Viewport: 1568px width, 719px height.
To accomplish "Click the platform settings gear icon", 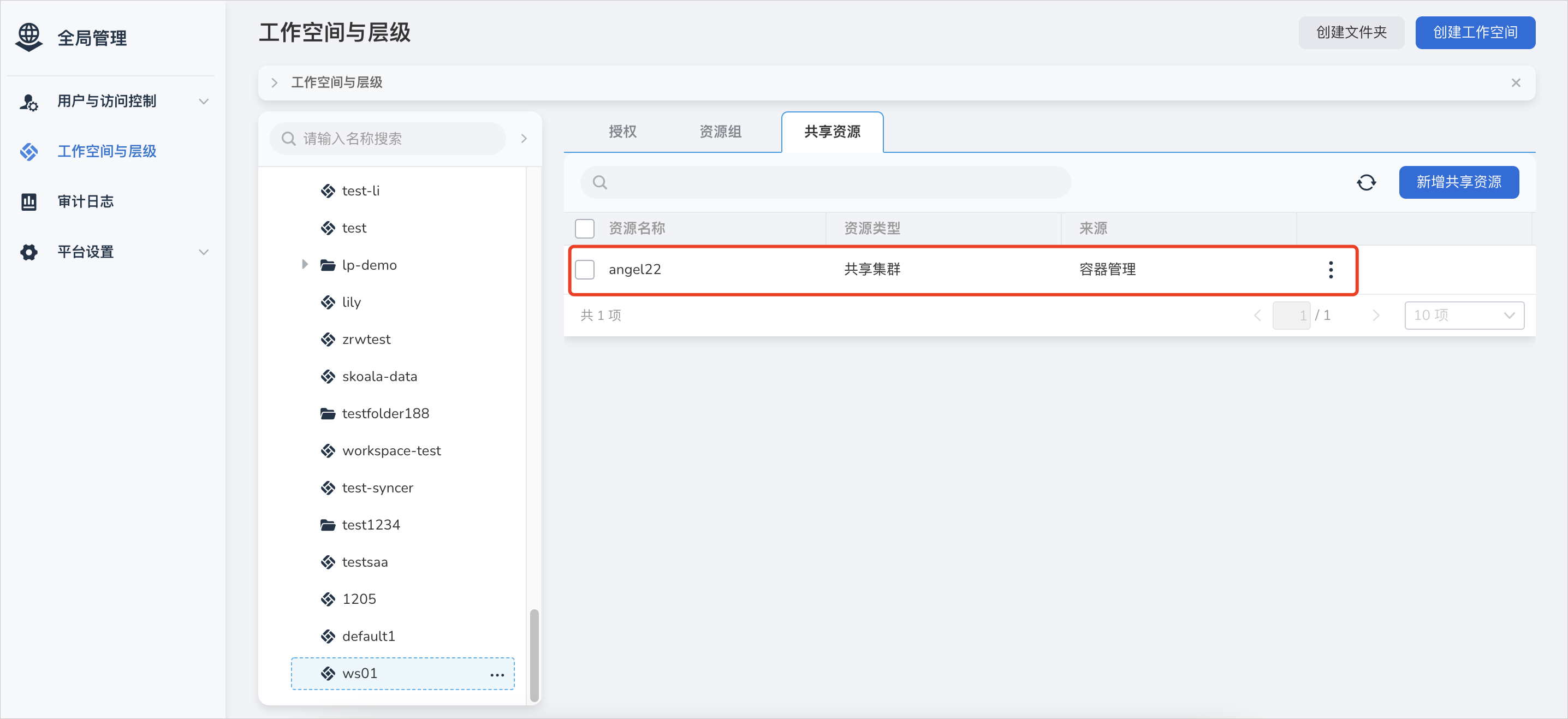I will (x=28, y=252).
